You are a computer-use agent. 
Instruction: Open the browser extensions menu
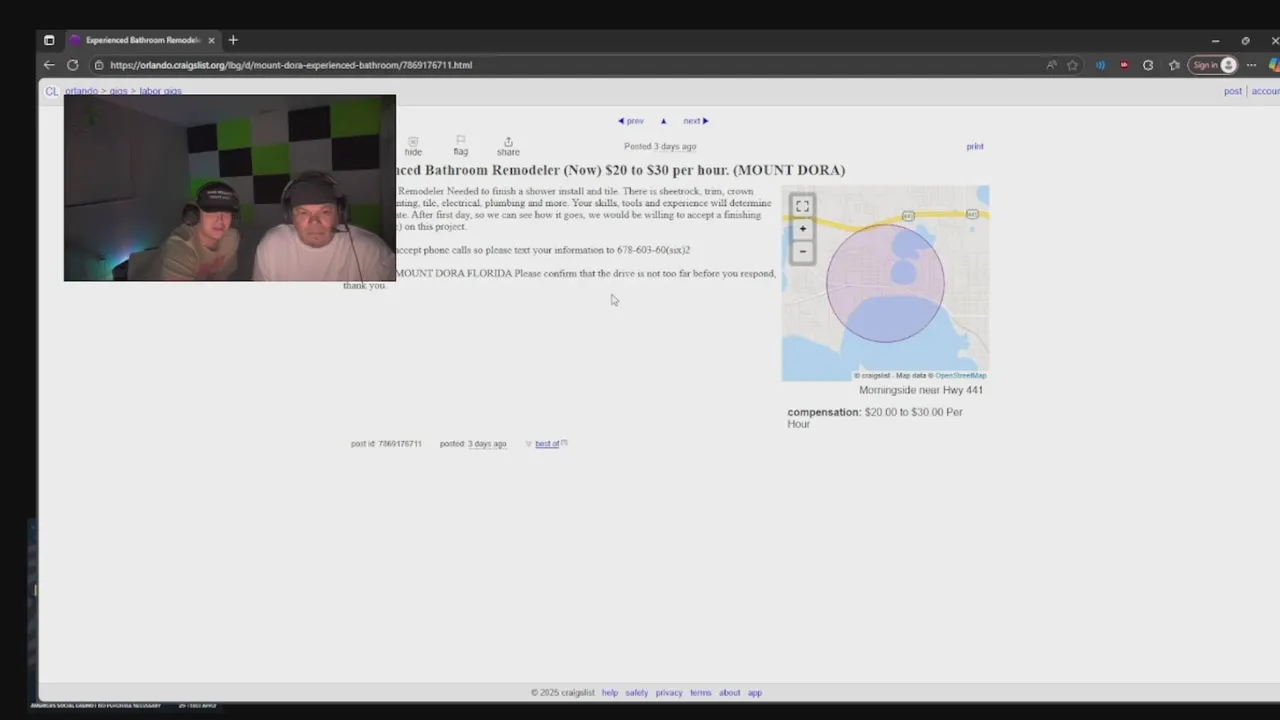click(1148, 65)
